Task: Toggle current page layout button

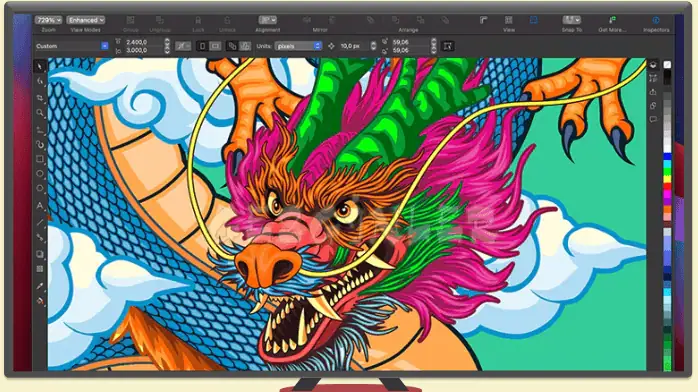Action: [232, 46]
